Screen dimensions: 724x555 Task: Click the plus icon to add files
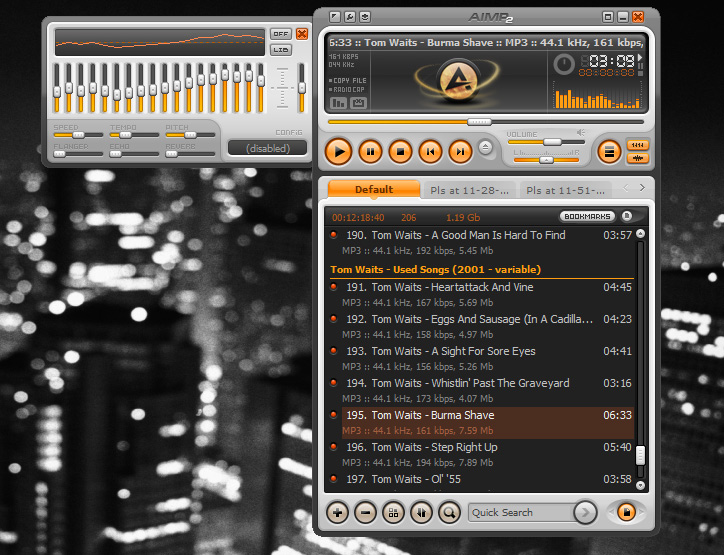[x=338, y=512]
